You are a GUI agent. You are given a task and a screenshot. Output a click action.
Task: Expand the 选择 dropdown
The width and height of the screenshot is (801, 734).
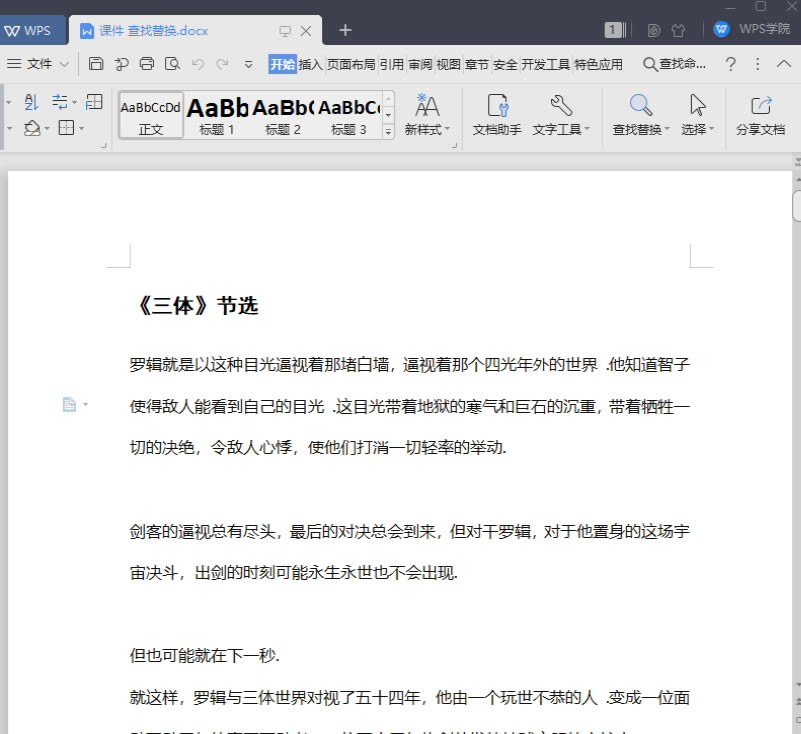[712, 130]
